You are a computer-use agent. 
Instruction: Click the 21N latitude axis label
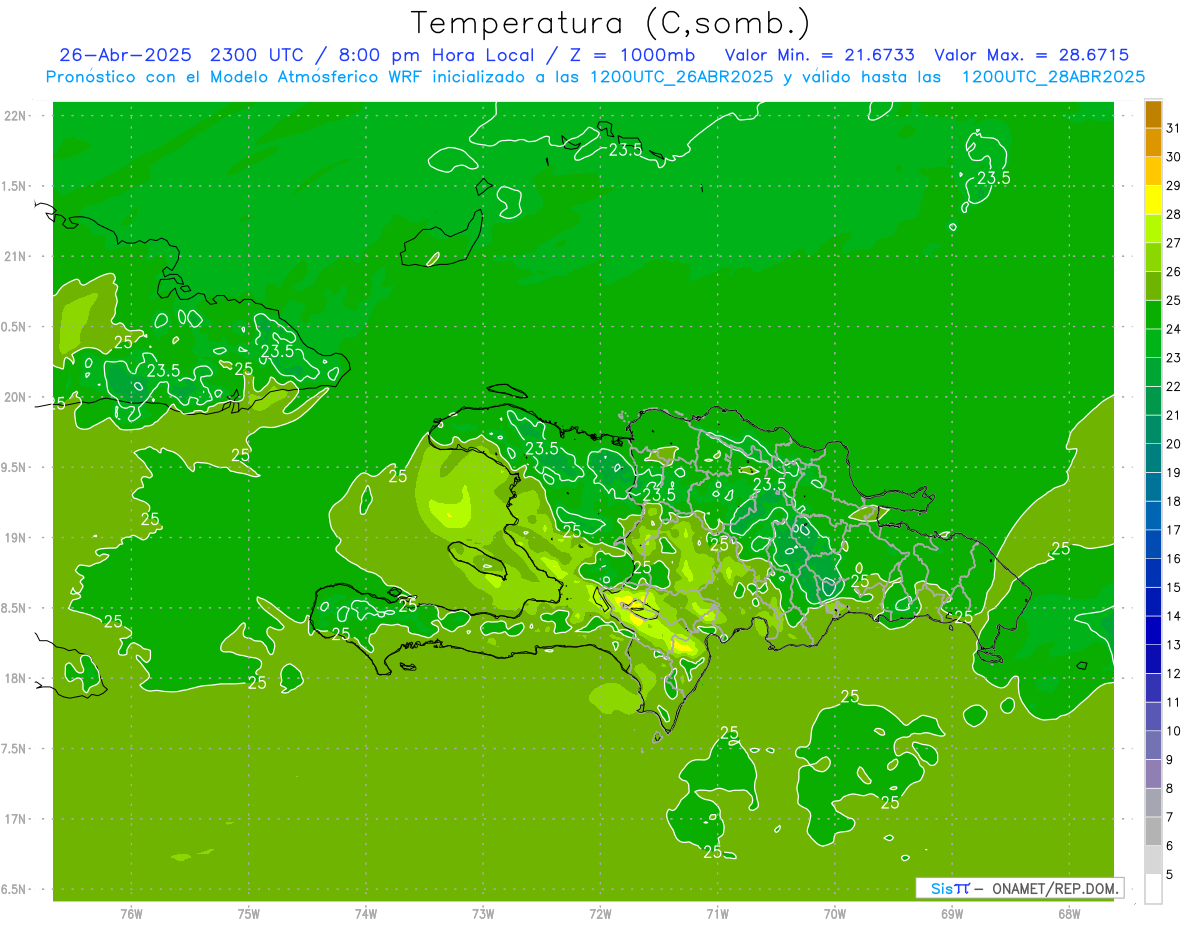pyautogui.click(x=16, y=256)
